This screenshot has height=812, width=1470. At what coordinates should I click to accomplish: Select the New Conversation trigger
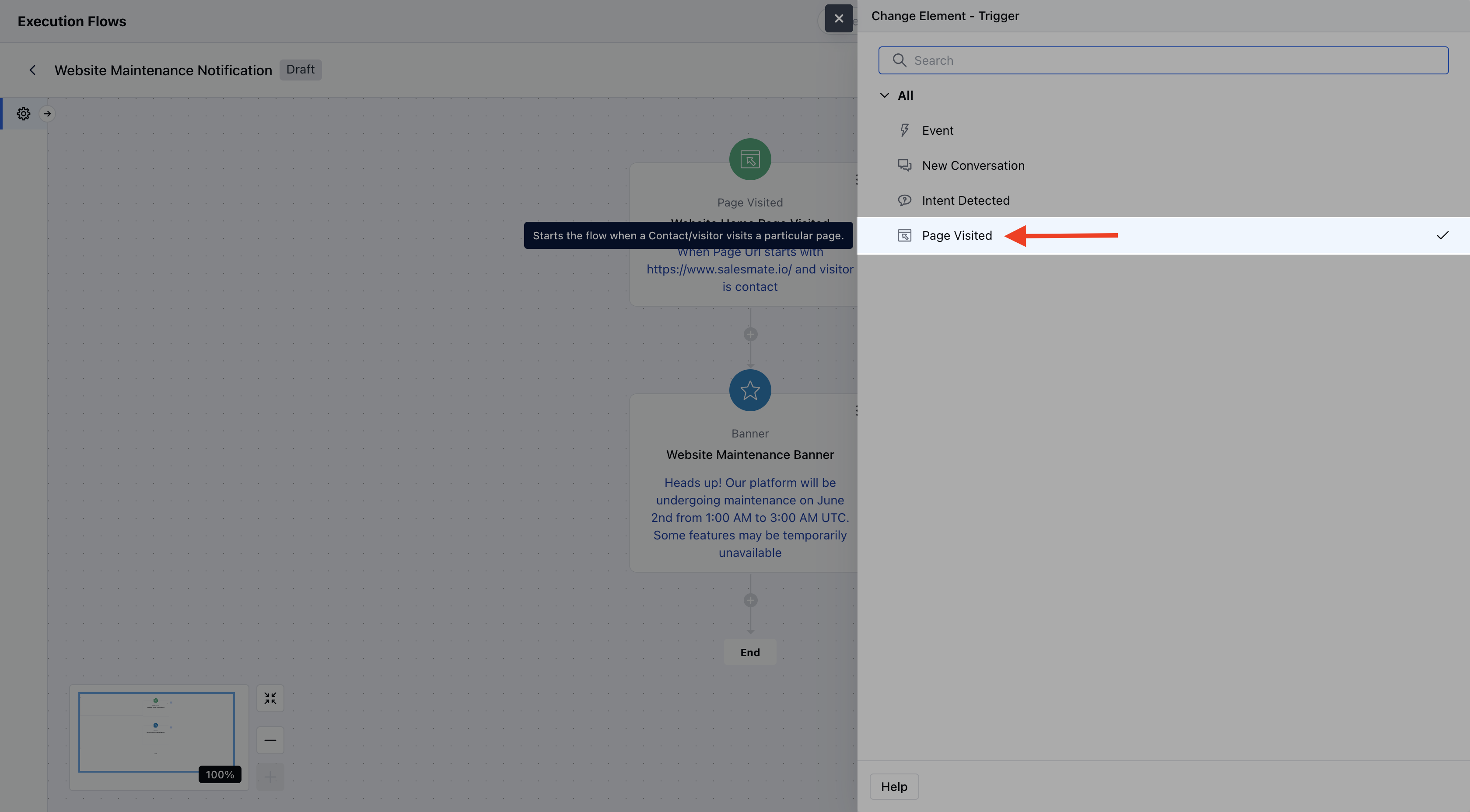tap(973, 165)
